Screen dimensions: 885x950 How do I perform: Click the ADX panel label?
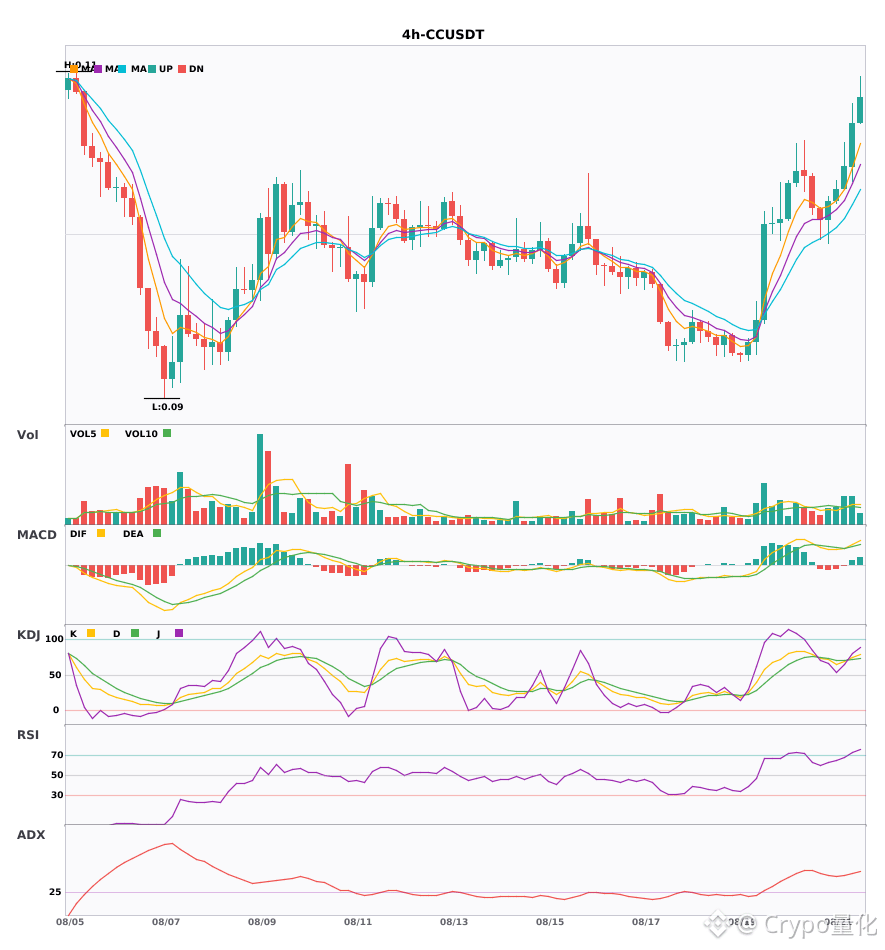point(31,835)
